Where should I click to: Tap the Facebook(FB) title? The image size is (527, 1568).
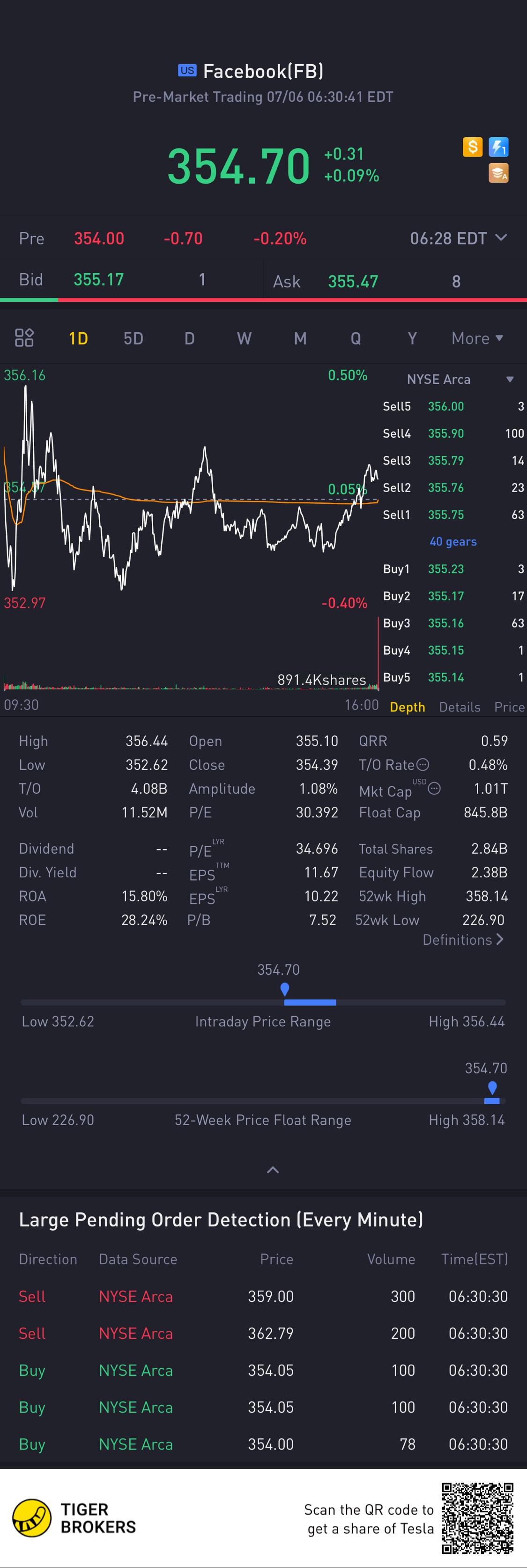pyautogui.click(x=263, y=71)
